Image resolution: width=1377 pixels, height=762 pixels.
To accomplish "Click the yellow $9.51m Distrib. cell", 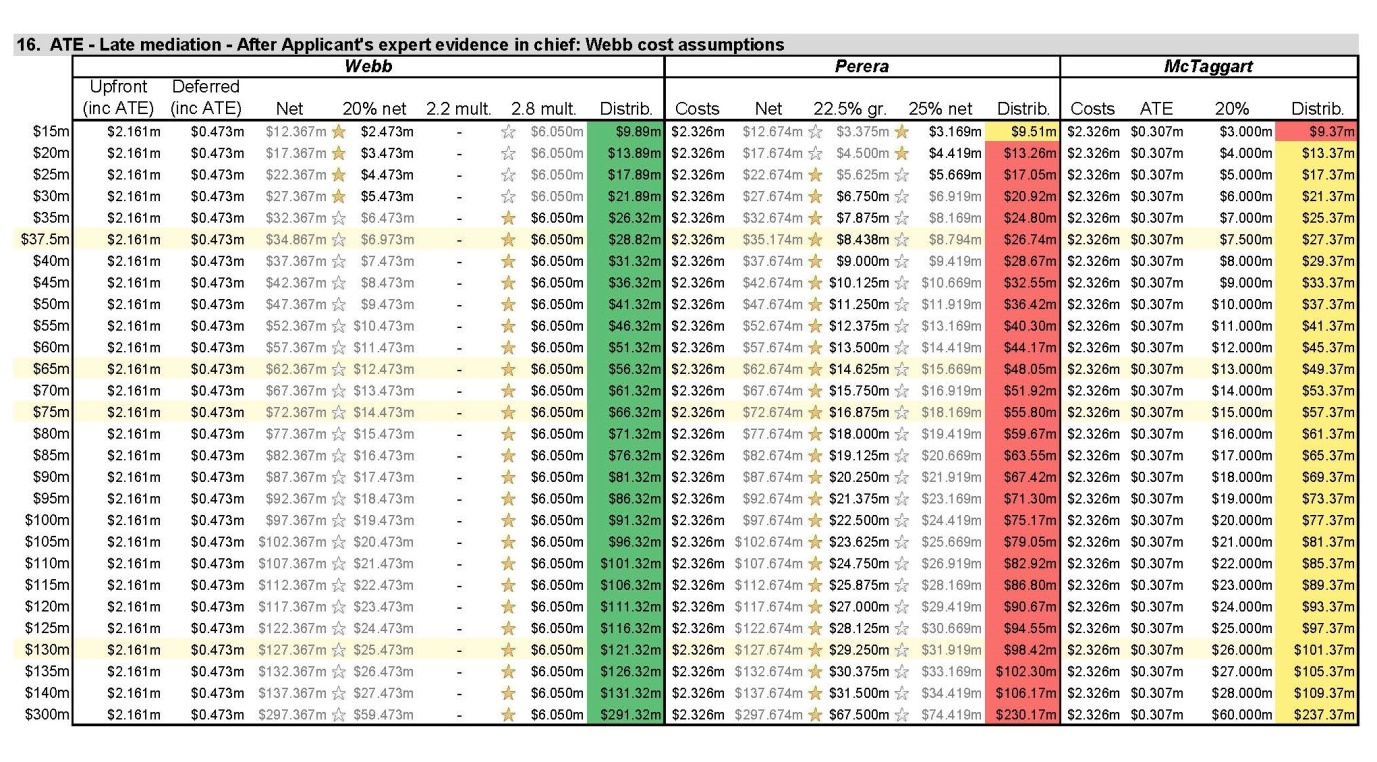I will click(1022, 131).
